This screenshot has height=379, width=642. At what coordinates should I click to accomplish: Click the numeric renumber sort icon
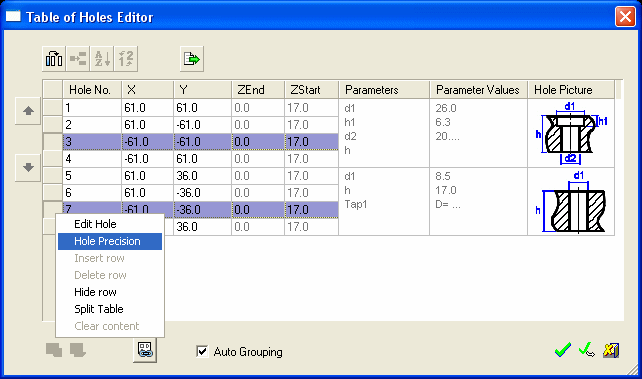pos(126,59)
